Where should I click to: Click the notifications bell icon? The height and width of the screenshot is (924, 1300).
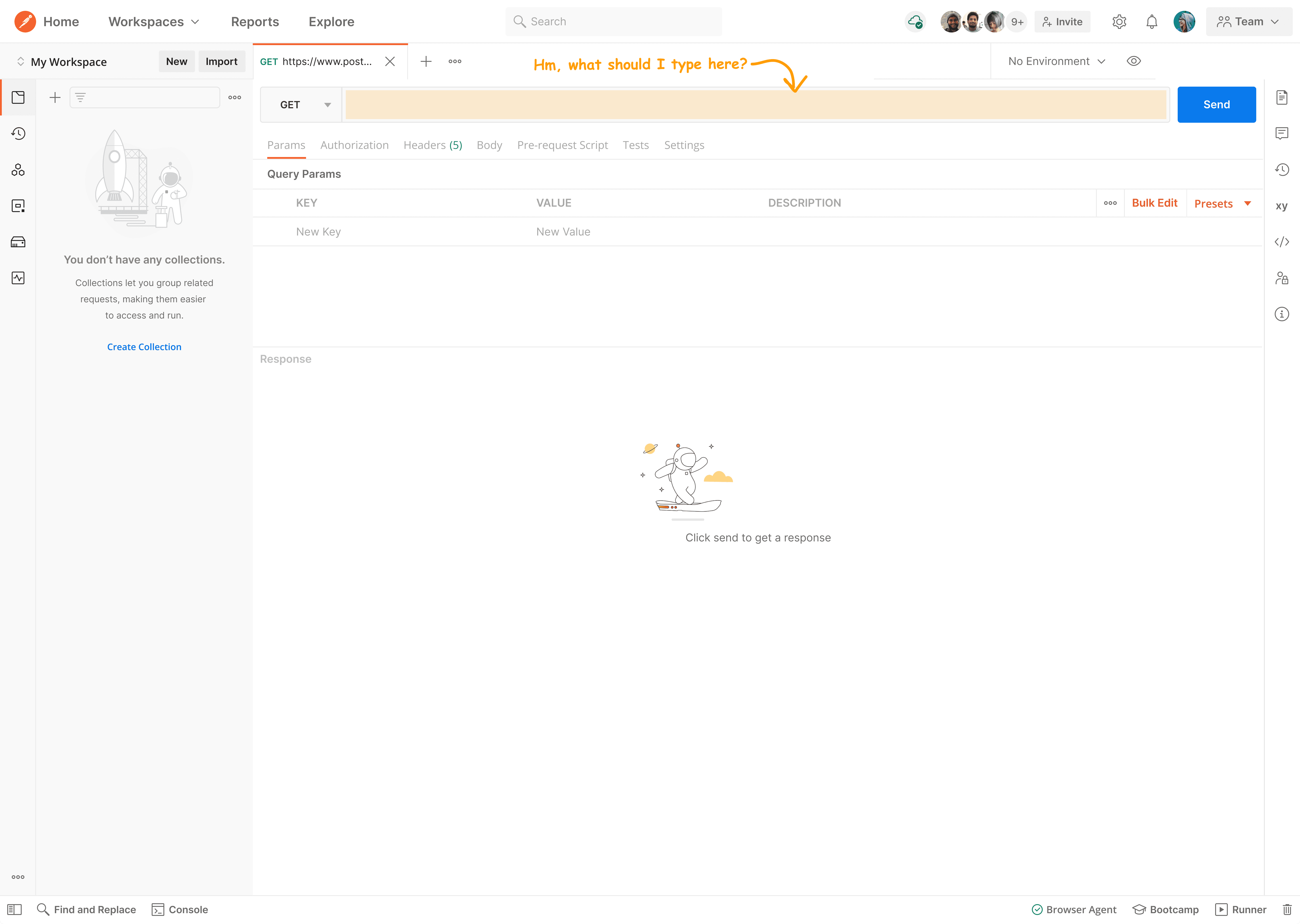[1151, 22]
